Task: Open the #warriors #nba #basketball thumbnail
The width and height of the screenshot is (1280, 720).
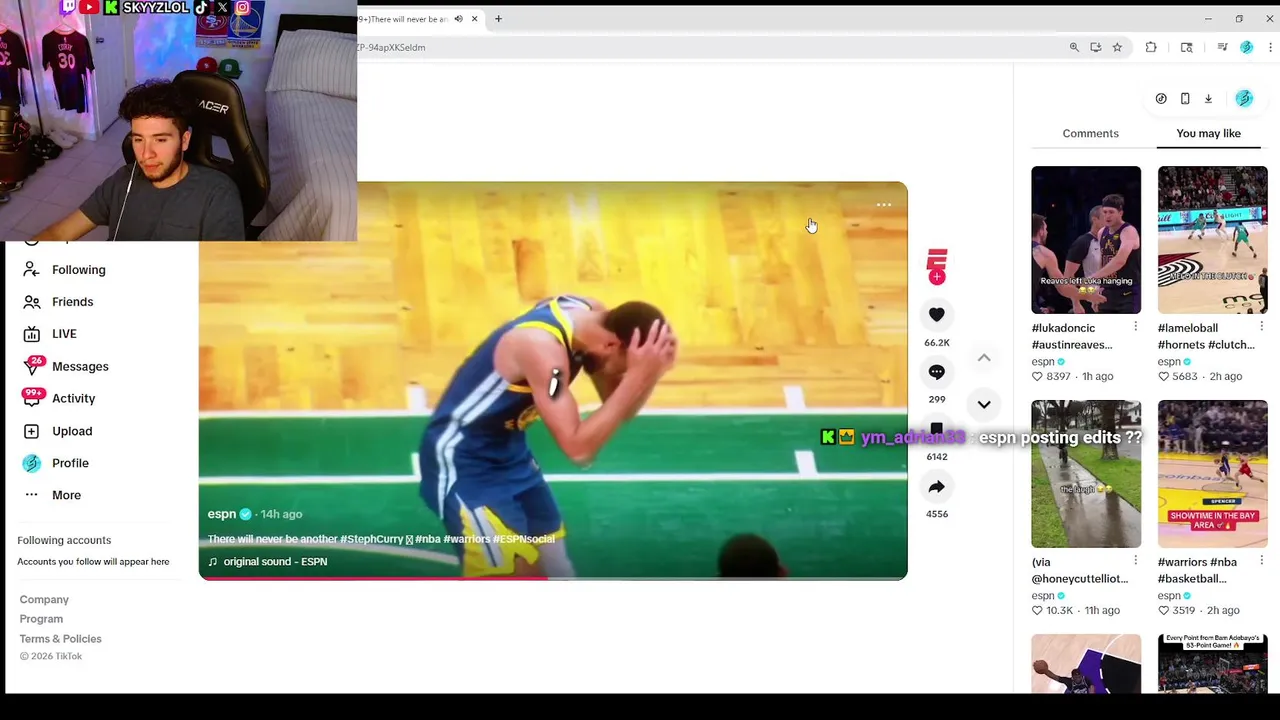Action: pyautogui.click(x=1212, y=474)
